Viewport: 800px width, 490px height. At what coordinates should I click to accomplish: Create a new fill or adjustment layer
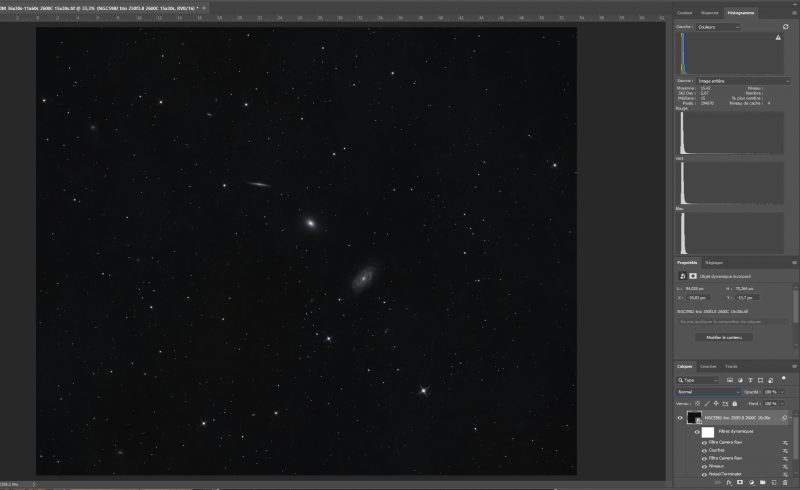752,482
